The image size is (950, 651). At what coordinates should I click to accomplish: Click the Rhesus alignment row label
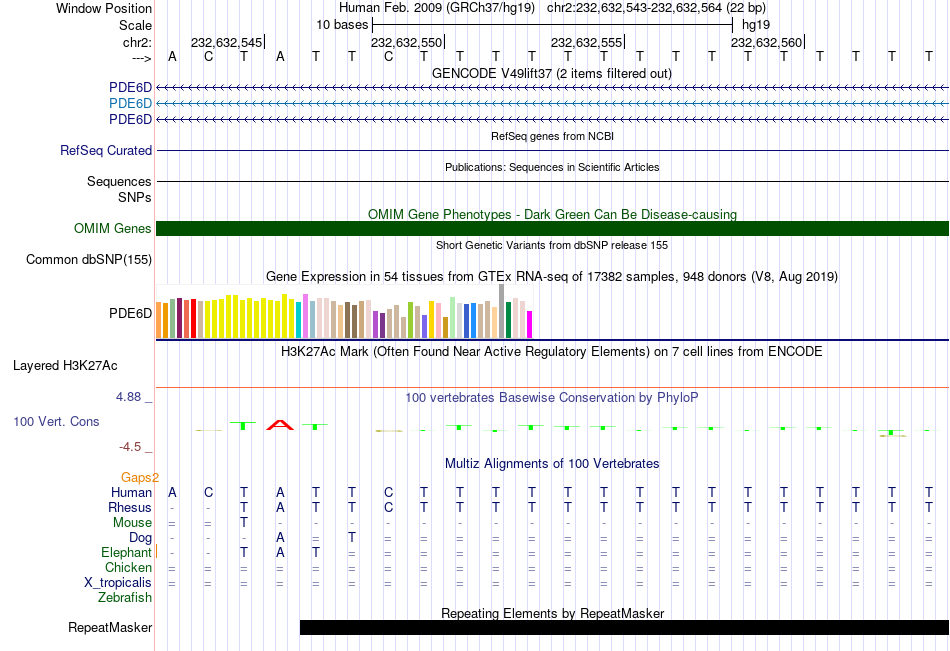click(x=130, y=507)
